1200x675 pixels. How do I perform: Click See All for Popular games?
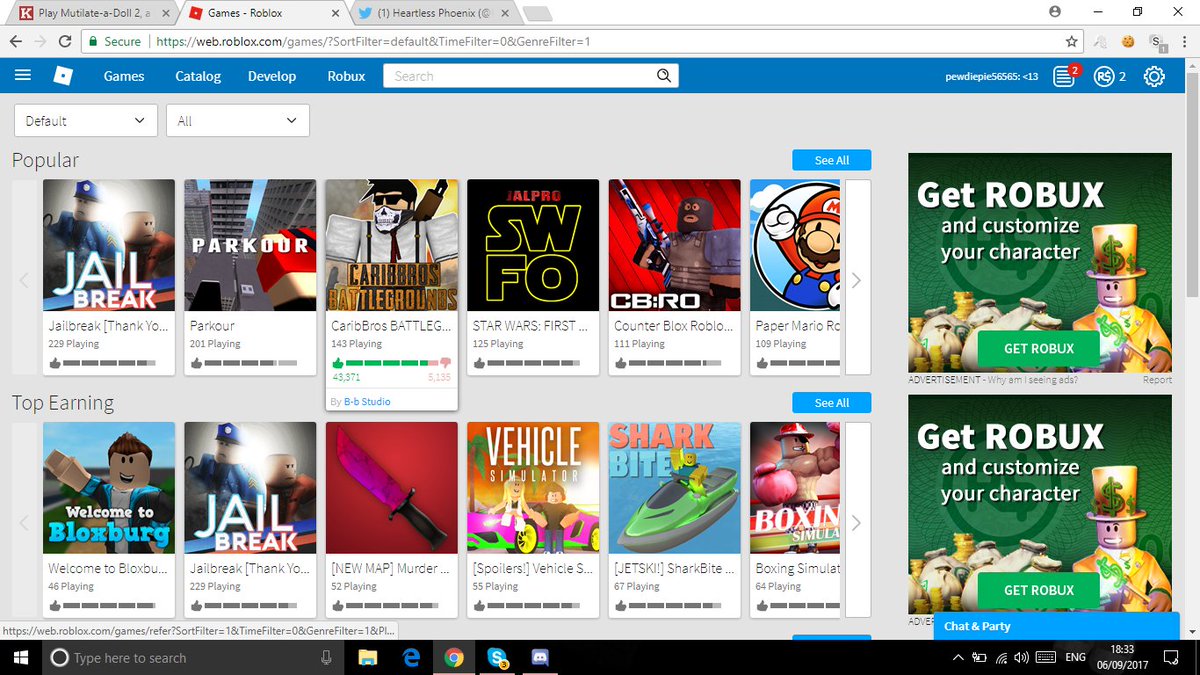click(831, 160)
